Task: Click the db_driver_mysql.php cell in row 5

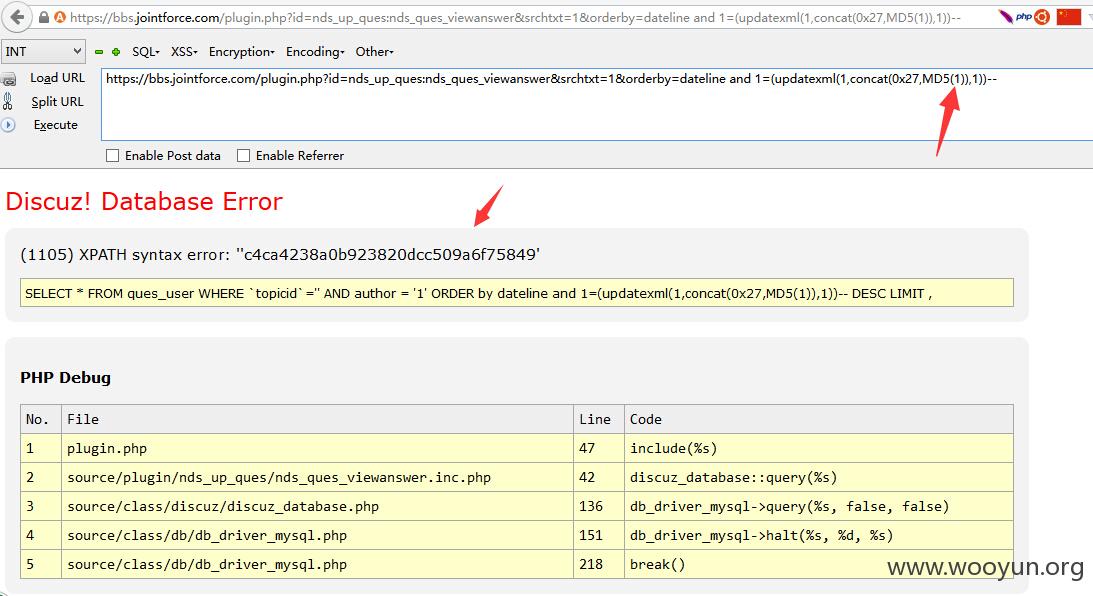Action: coord(317,565)
